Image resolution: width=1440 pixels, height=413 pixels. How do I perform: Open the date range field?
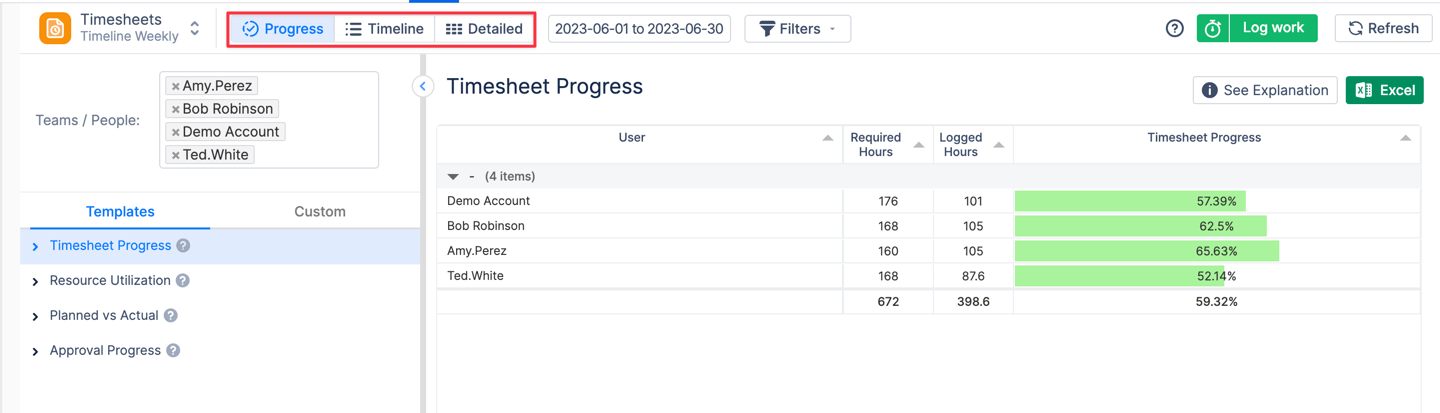coord(639,29)
